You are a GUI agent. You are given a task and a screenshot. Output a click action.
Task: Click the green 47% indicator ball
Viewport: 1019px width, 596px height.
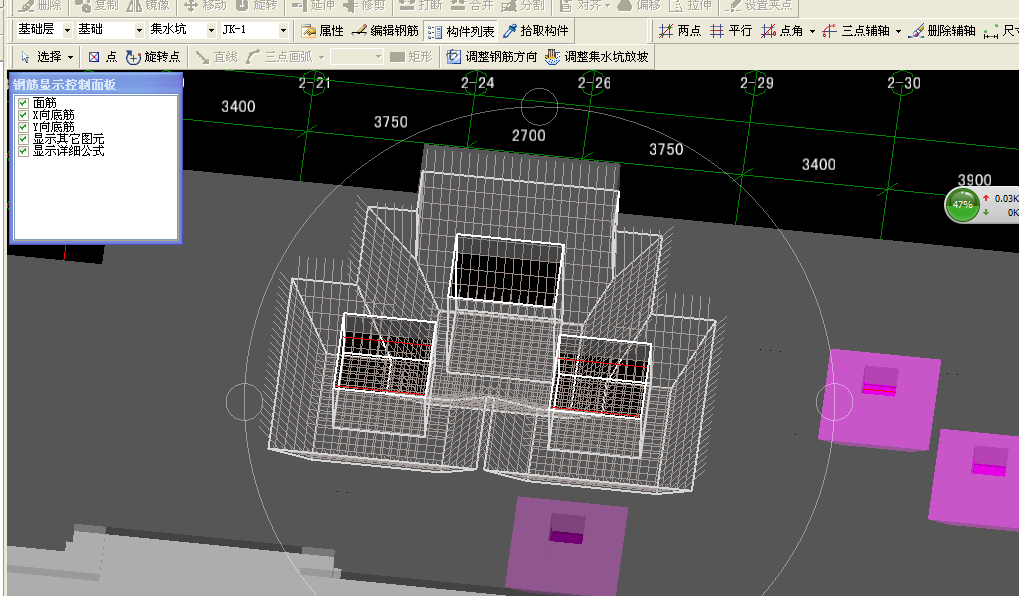(962, 205)
